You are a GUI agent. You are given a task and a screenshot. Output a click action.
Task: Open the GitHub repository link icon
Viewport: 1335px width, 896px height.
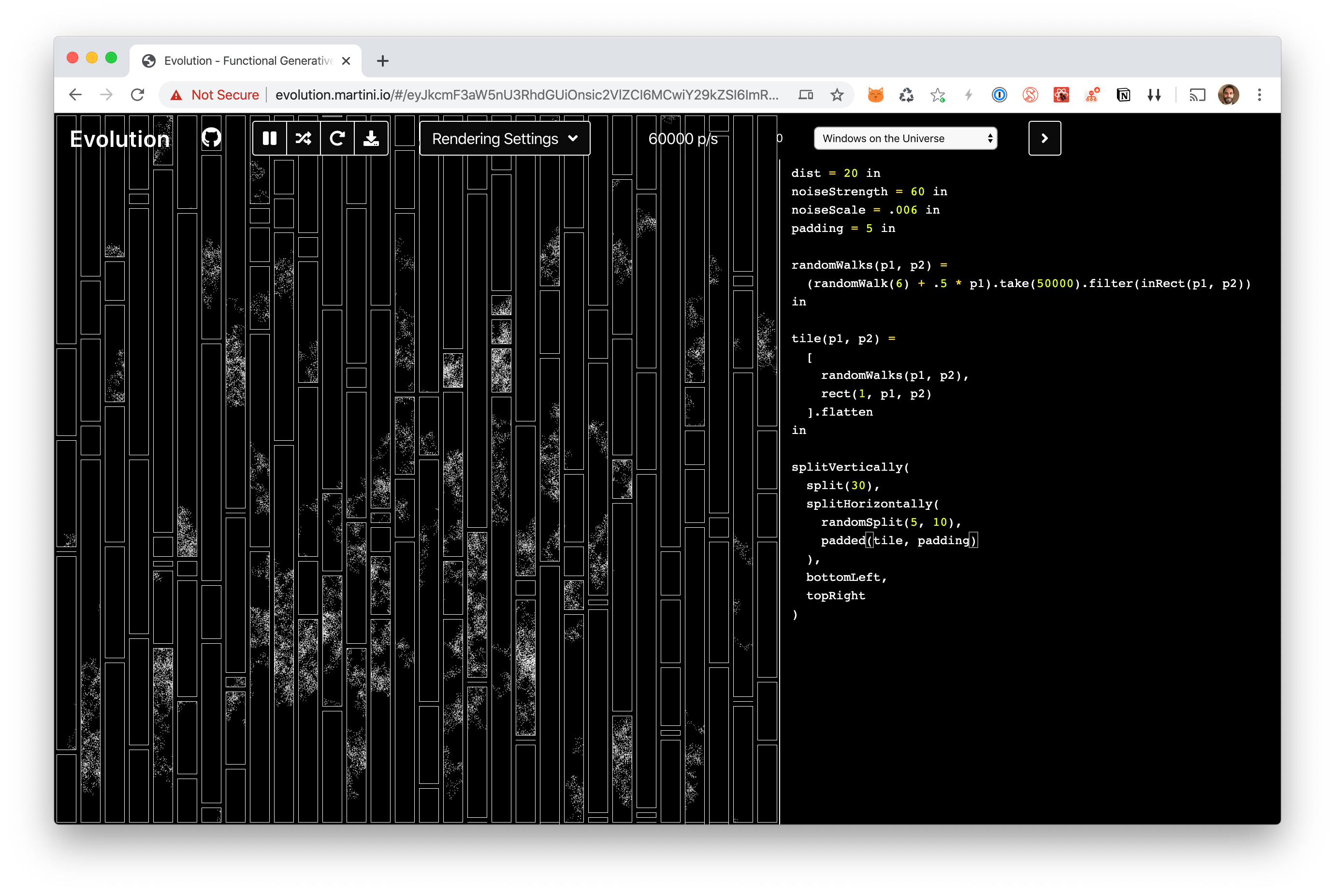(211, 138)
